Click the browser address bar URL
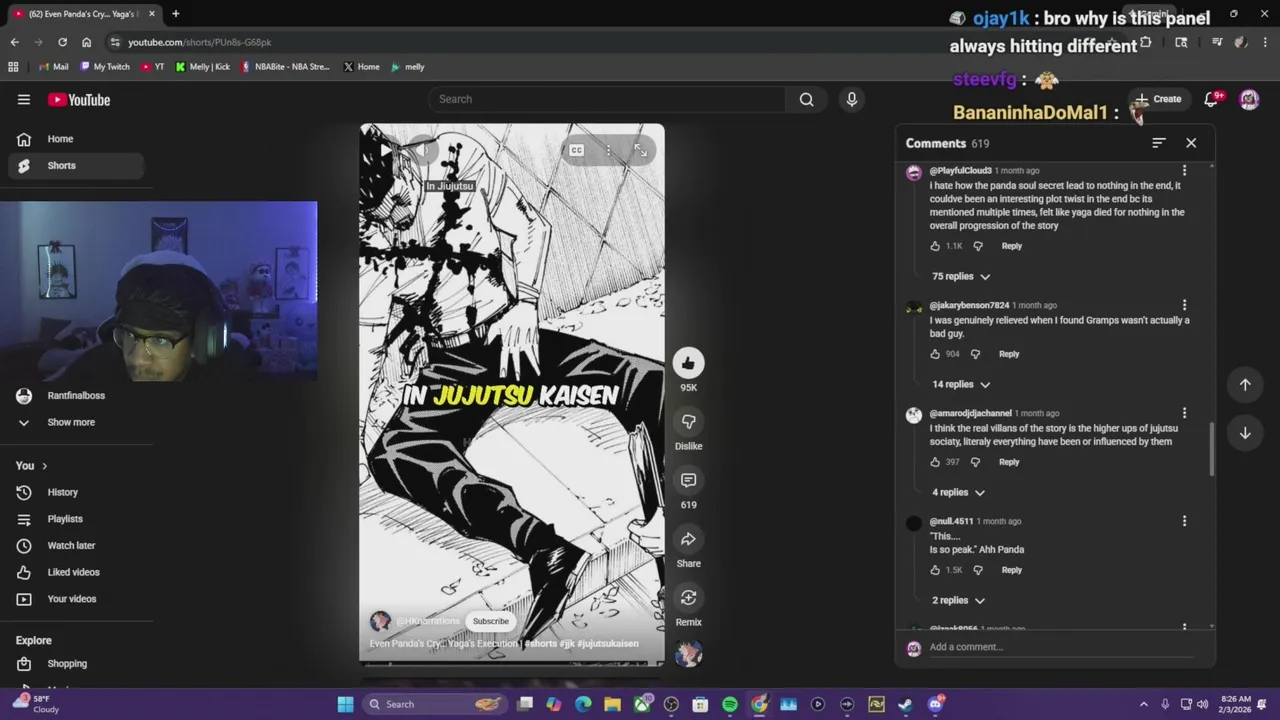The height and width of the screenshot is (720, 1280). click(200, 42)
